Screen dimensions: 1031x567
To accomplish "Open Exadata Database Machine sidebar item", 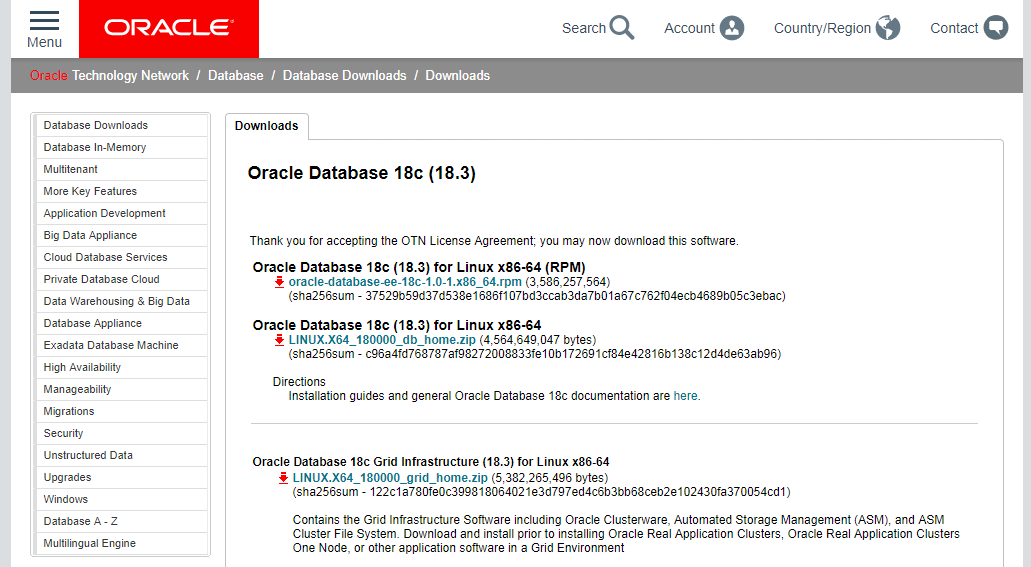I will pyautogui.click(x=121, y=345).
